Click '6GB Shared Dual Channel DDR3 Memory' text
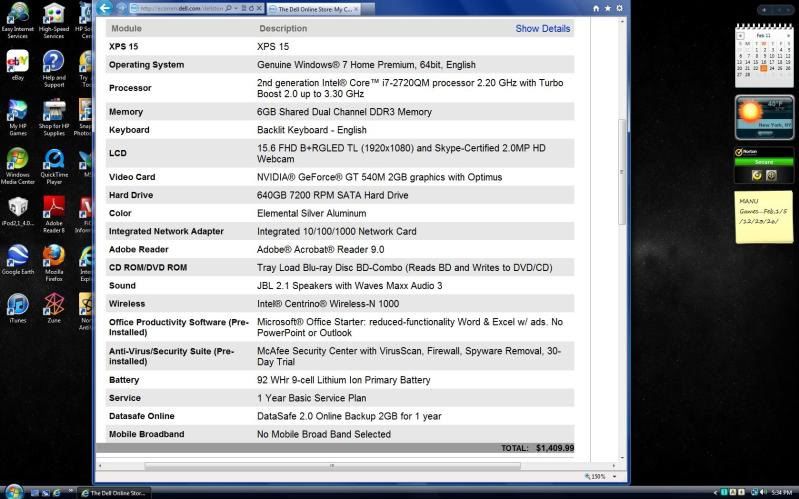Viewport: 799px width, 499px height. point(344,112)
